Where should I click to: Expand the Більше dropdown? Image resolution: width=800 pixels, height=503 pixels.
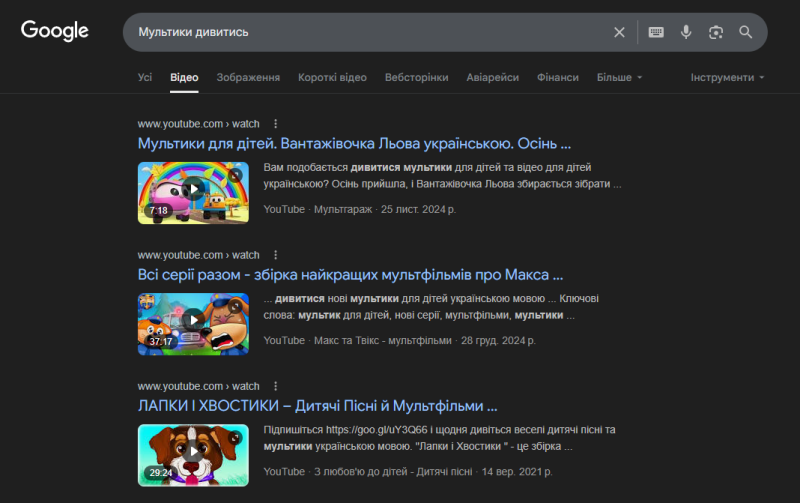619,78
